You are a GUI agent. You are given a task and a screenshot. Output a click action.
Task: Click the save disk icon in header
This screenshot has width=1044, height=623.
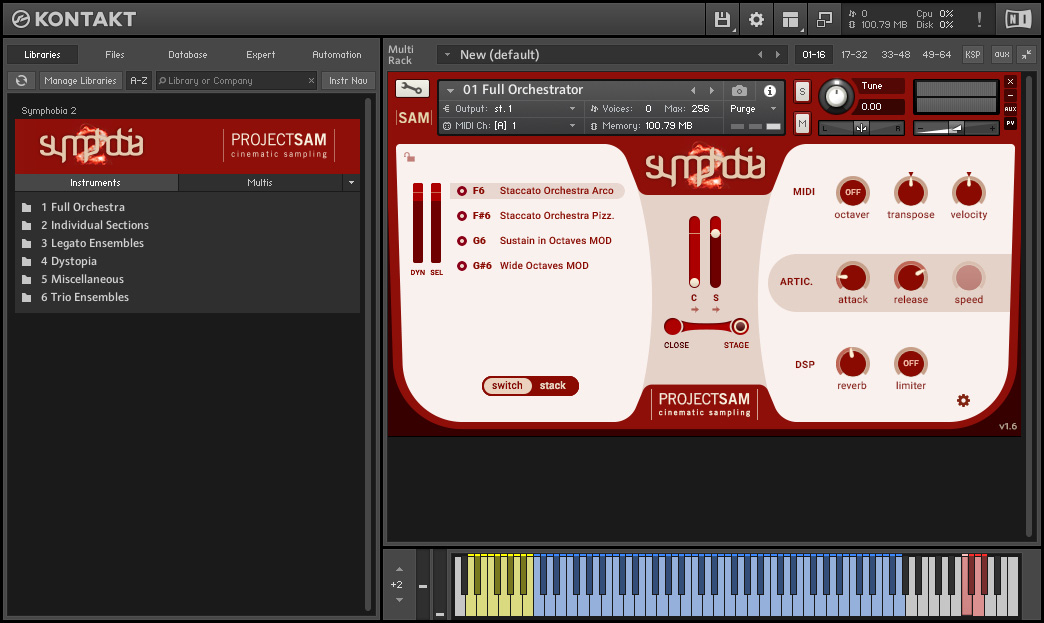[722, 19]
